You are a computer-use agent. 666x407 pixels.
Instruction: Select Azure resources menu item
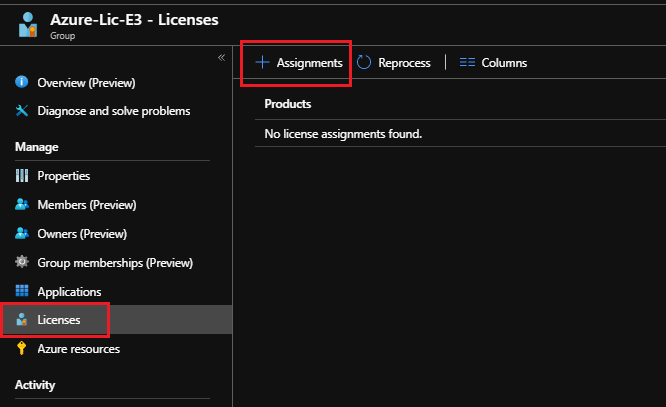(x=78, y=349)
